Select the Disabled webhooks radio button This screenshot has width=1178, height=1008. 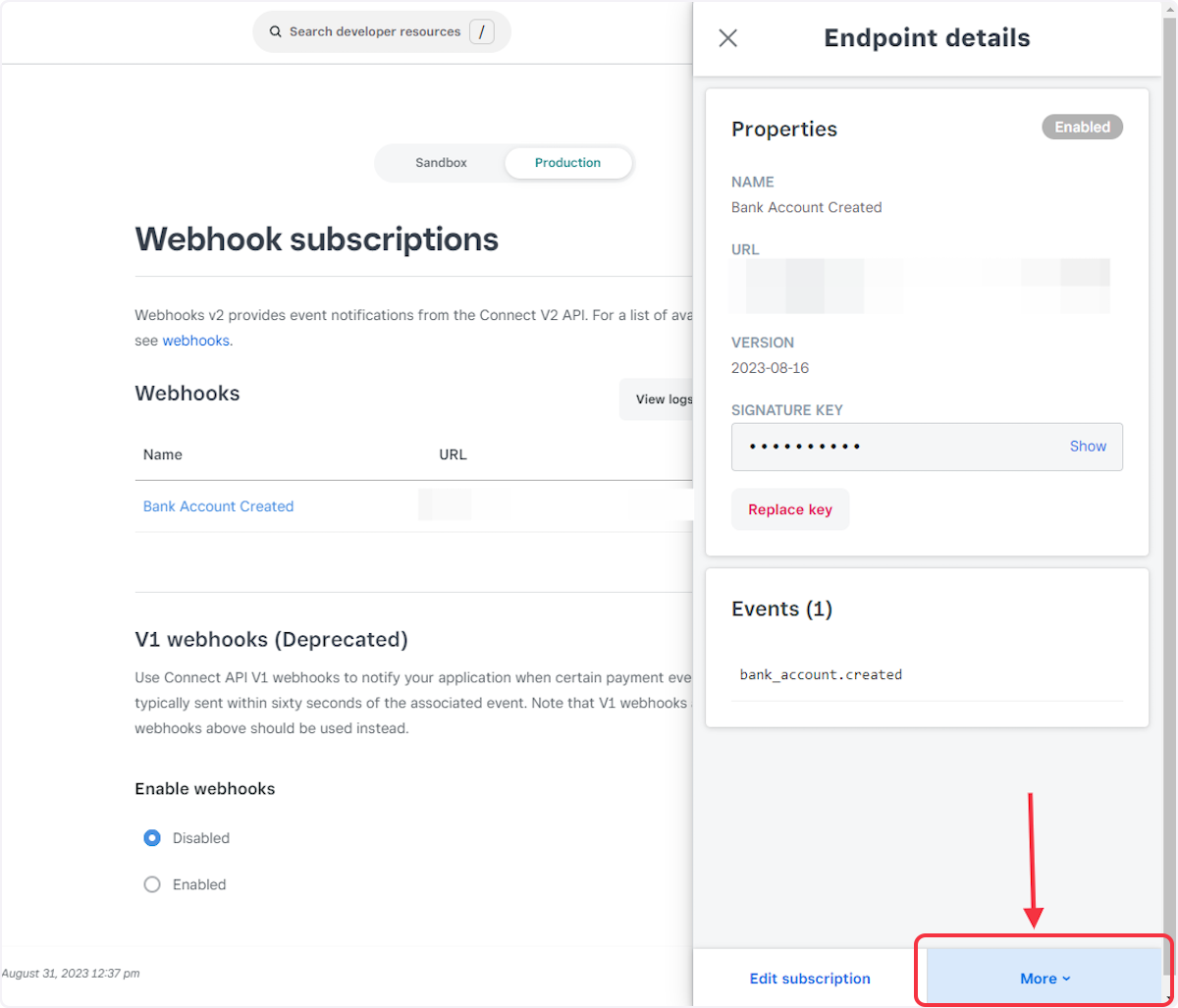click(x=152, y=838)
